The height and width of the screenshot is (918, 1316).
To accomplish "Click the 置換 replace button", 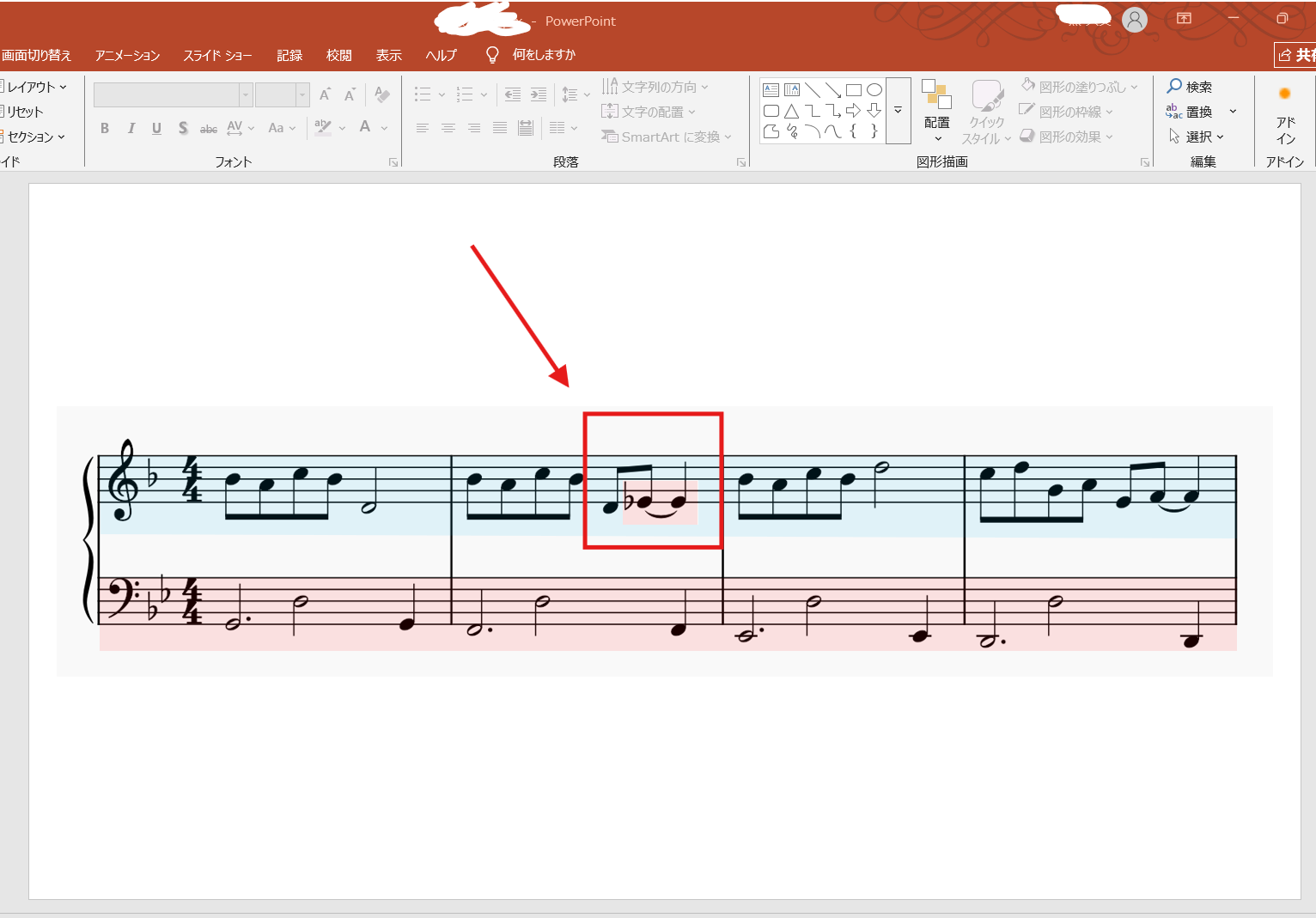I will point(1190,112).
